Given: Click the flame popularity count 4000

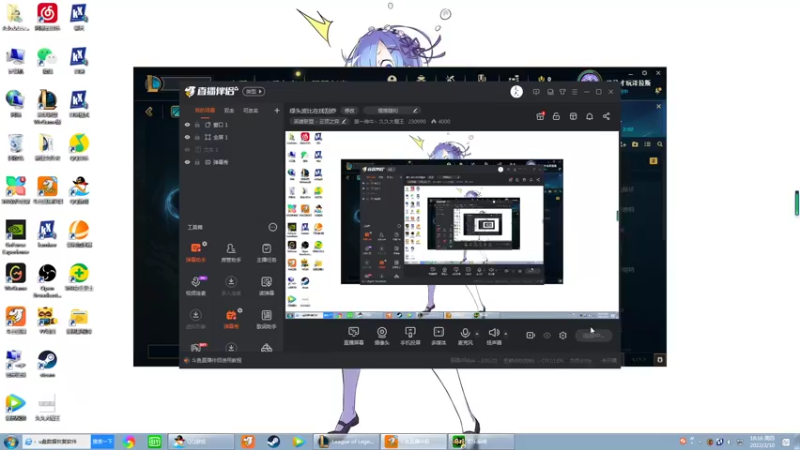Looking at the screenshot, I should (441, 122).
